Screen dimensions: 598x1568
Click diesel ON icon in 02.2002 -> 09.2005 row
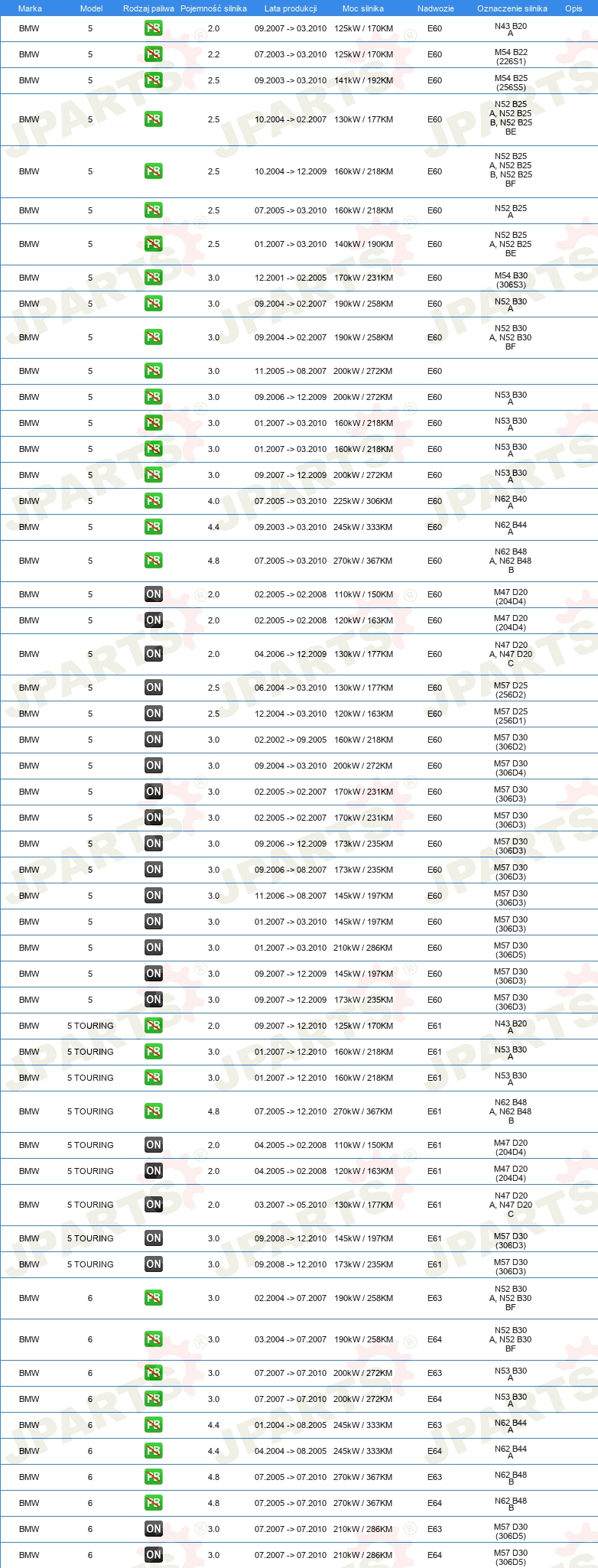click(x=154, y=740)
